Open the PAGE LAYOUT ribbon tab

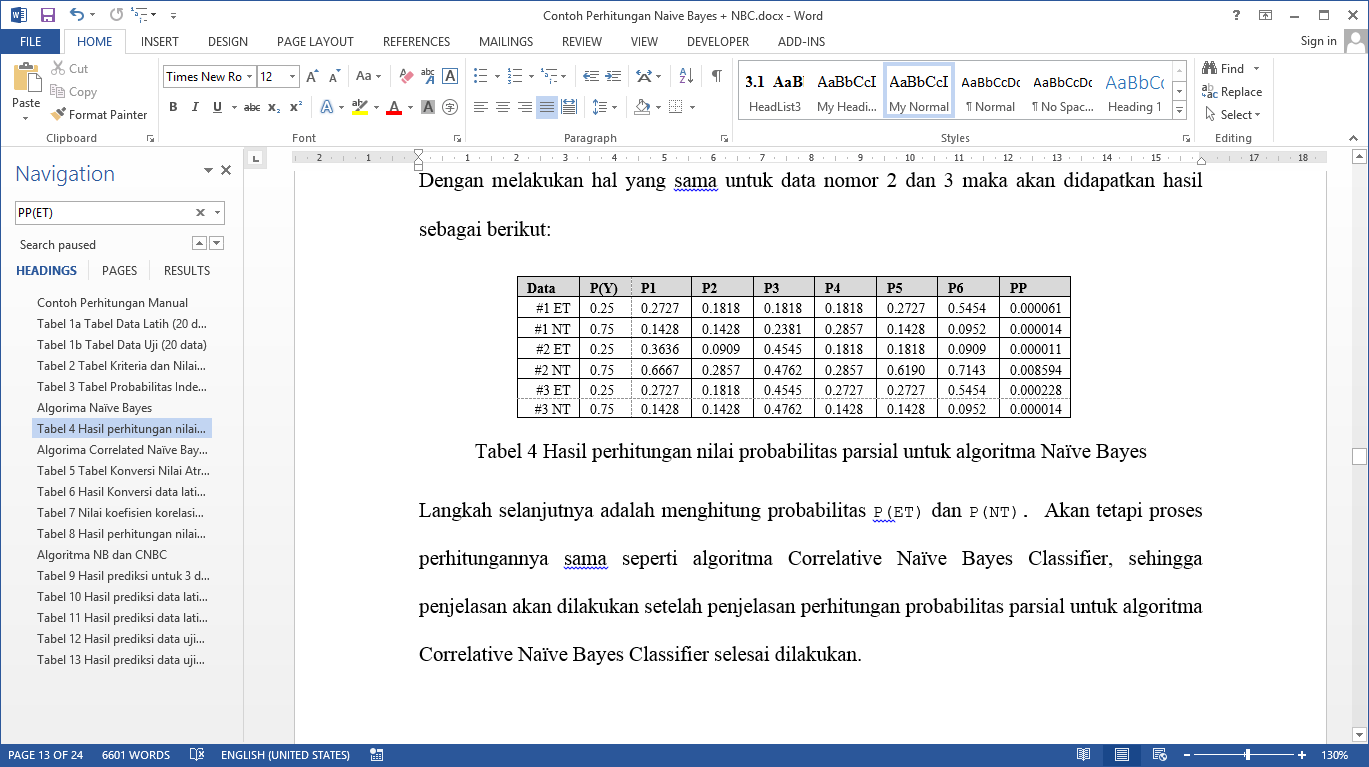tap(315, 42)
